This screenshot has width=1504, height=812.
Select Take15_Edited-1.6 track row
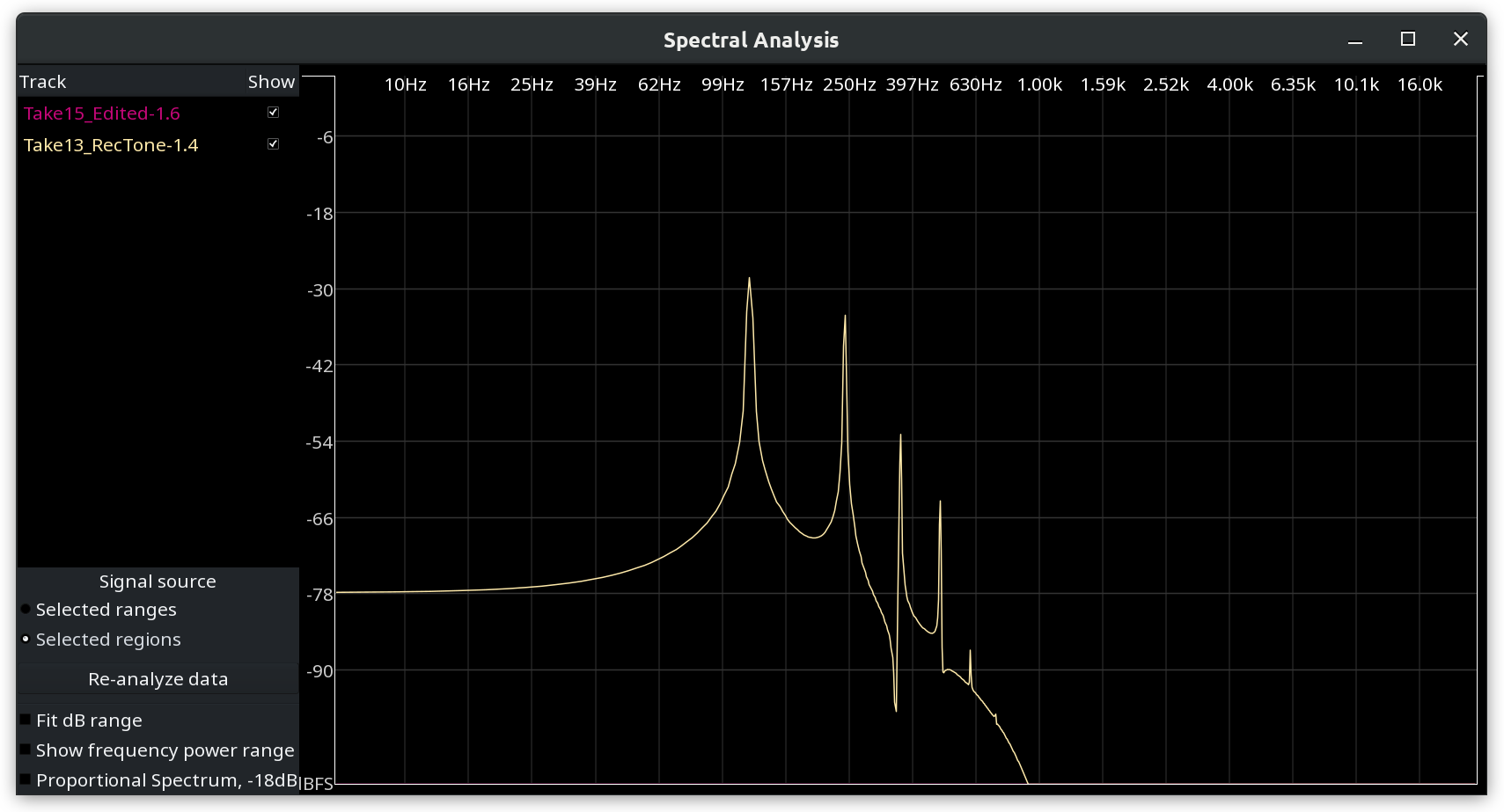click(158, 113)
